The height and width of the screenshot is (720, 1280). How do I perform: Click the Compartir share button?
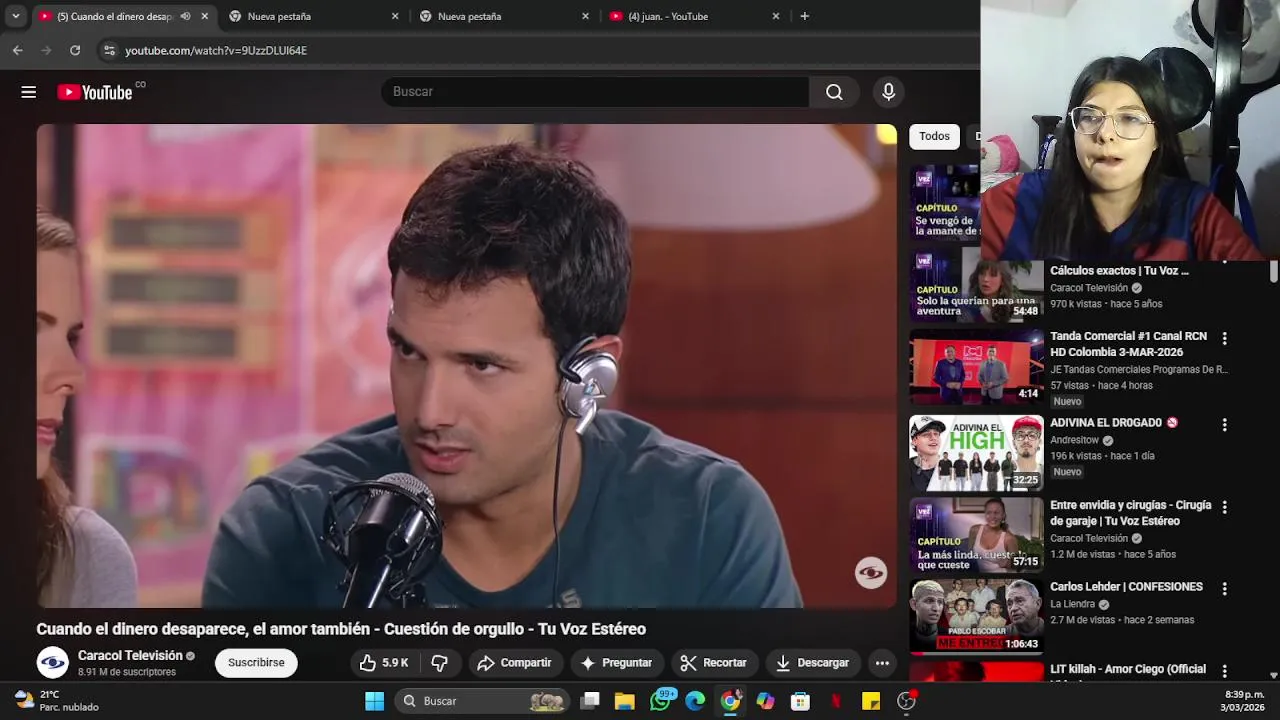click(514, 663)
